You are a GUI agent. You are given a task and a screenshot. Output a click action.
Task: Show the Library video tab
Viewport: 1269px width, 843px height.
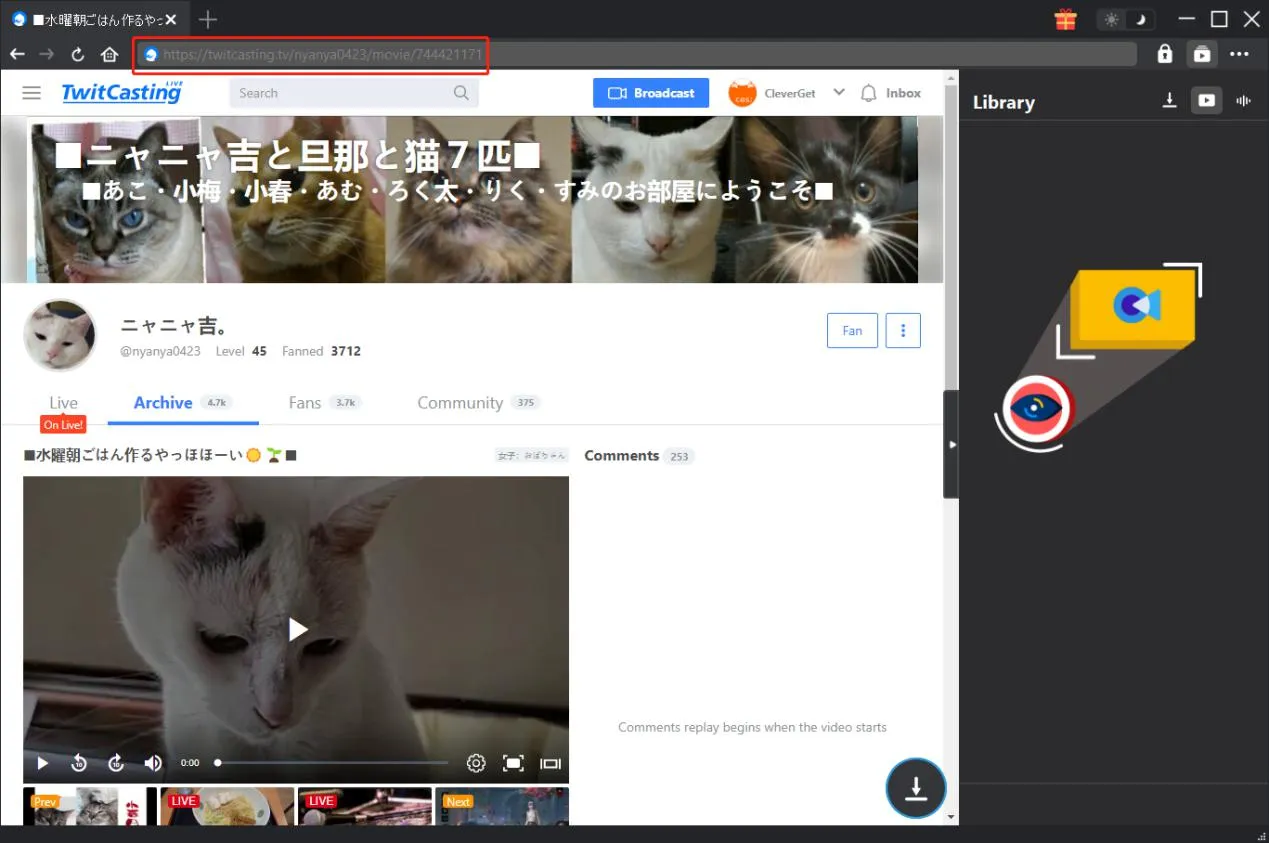1206,100
